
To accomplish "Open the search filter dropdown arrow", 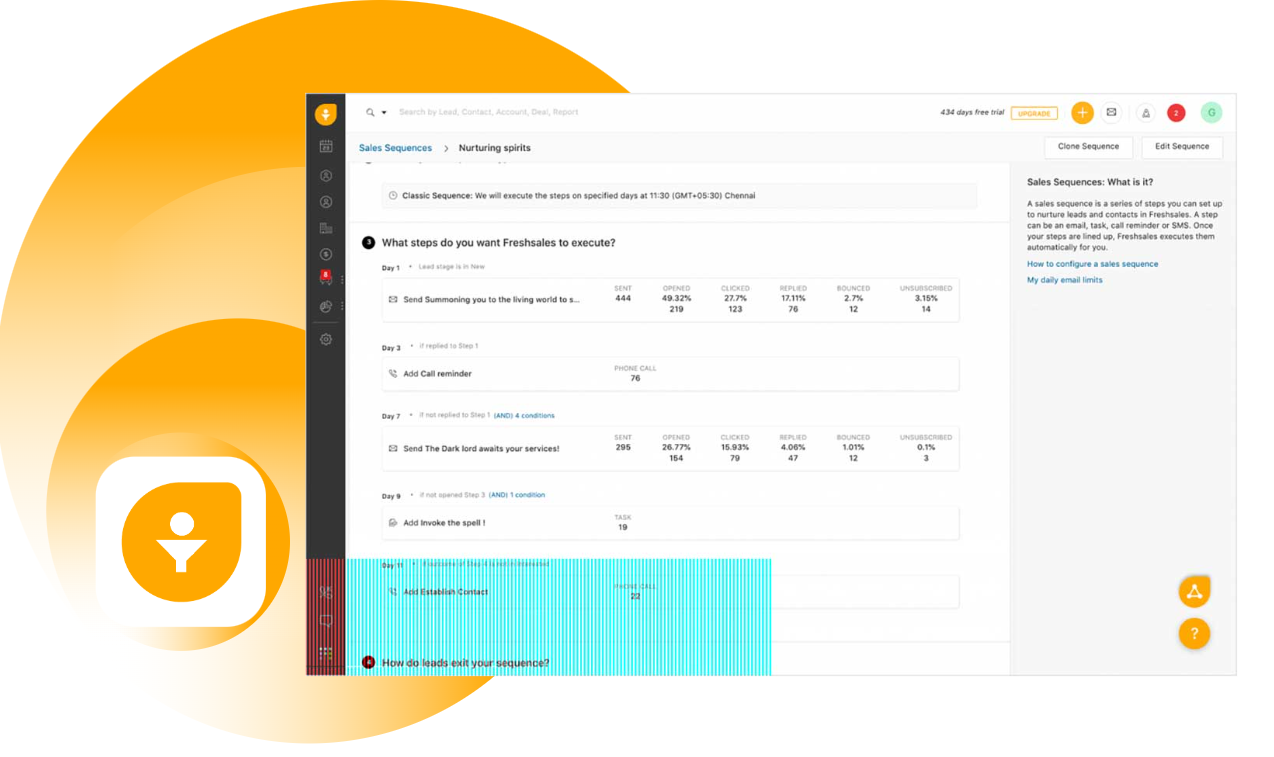I will tap(384, 113).
